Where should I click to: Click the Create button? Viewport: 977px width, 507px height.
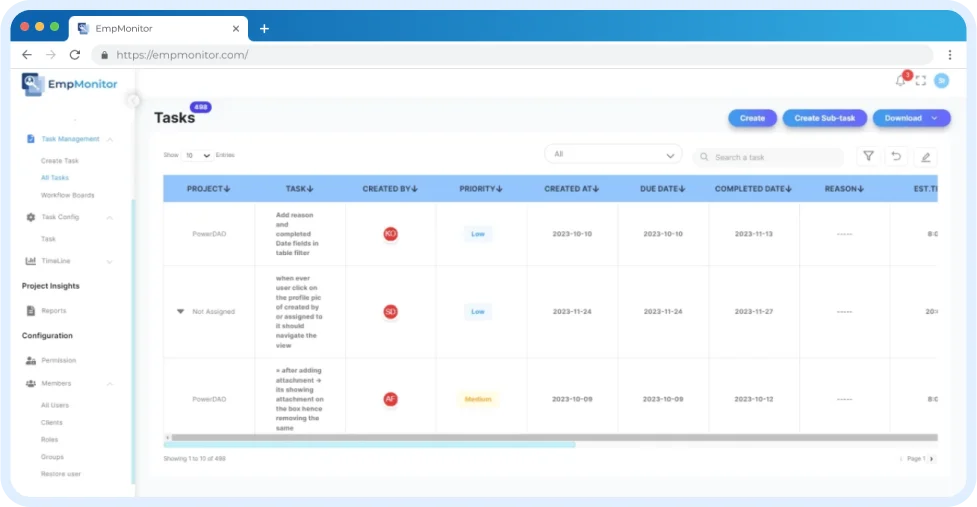tap(752, 118)
